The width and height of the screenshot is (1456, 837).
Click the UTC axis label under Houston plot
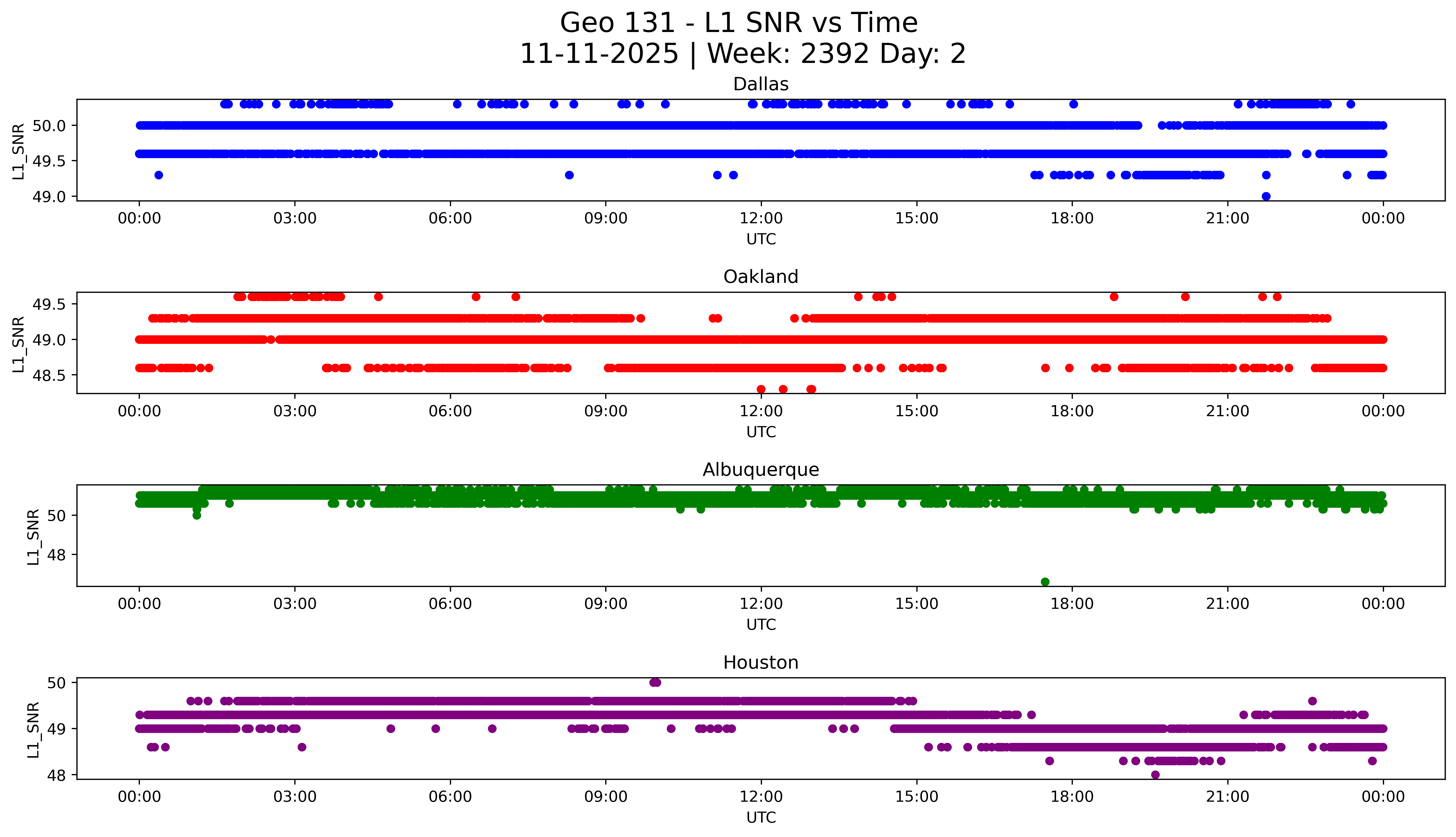click(x=761, y=817)
